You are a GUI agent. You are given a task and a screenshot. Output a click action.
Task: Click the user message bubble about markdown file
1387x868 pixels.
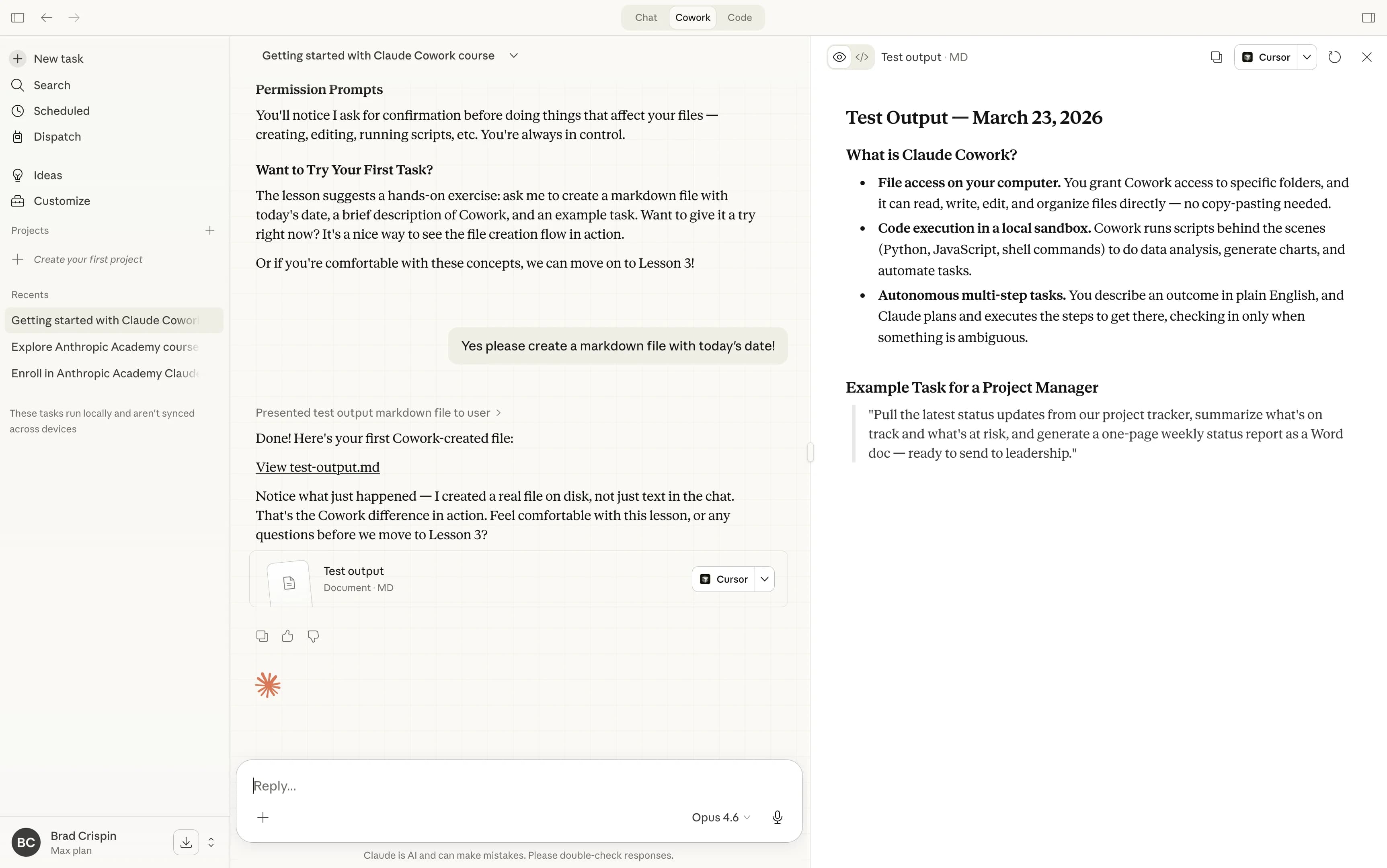[618, 346]
